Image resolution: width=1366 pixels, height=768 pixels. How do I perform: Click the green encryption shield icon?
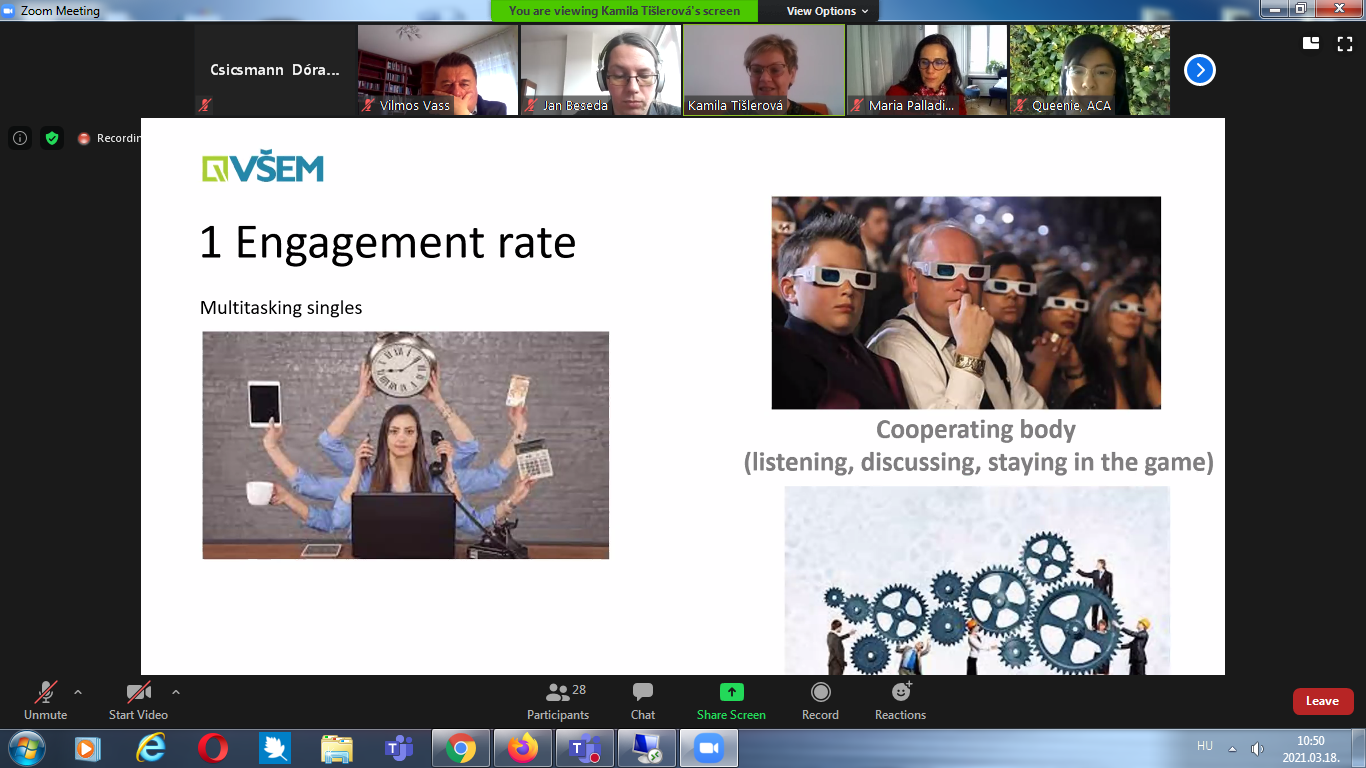[x=52, y=138]
